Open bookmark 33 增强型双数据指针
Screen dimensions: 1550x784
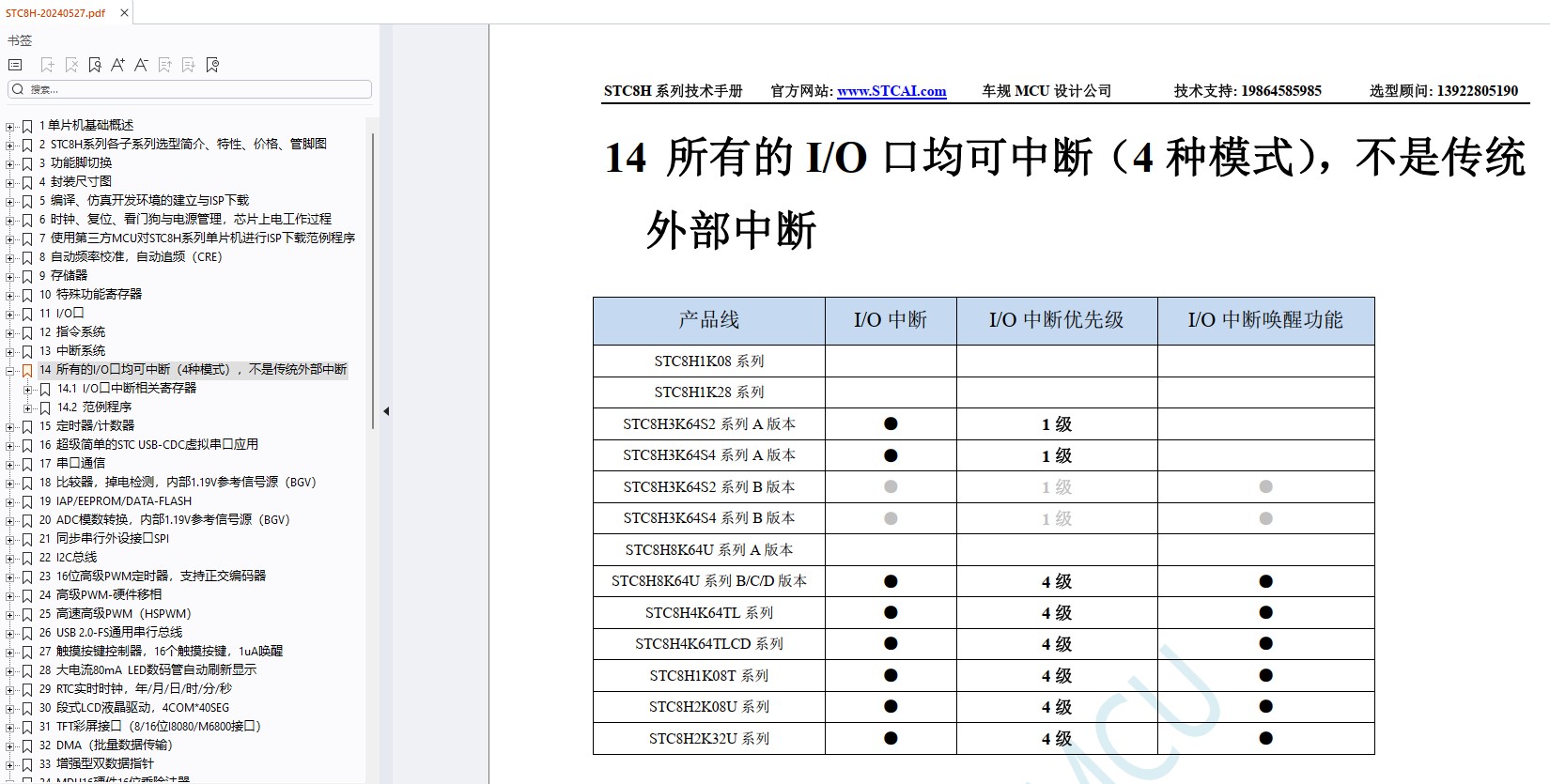pos(96,763)
